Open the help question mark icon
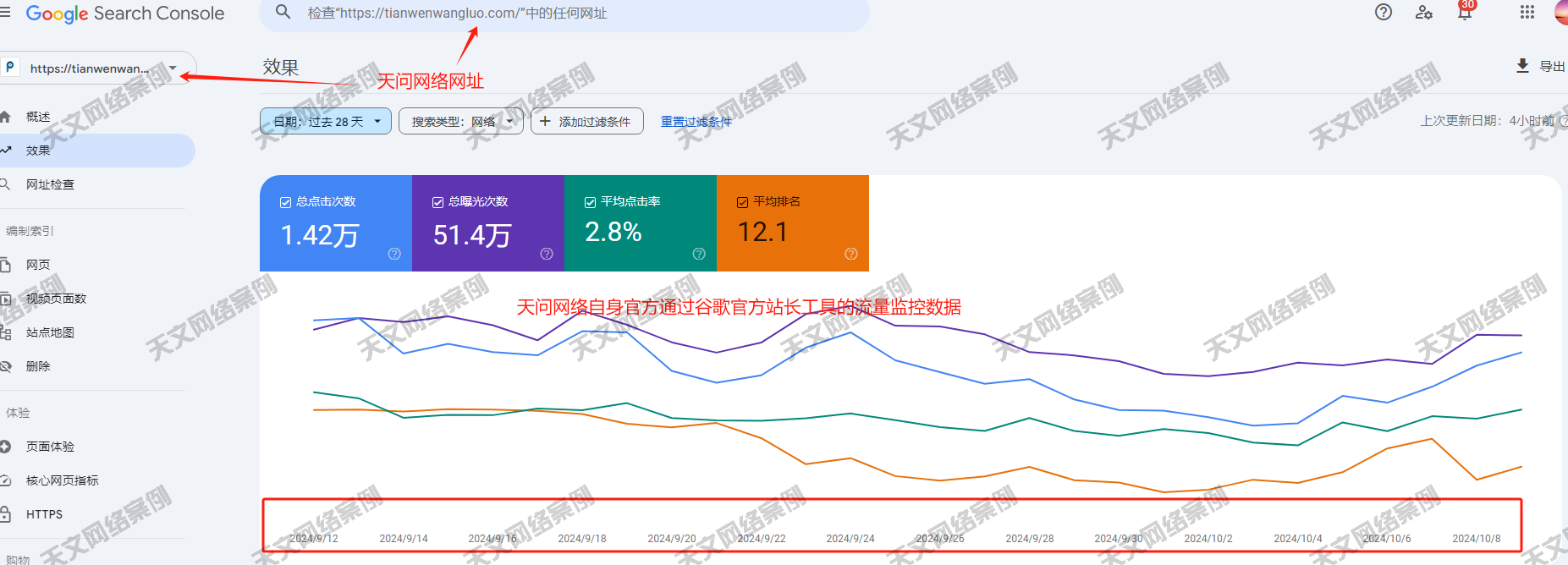The height and width of the screenshot is (565, 1568). coord(1384,12)
